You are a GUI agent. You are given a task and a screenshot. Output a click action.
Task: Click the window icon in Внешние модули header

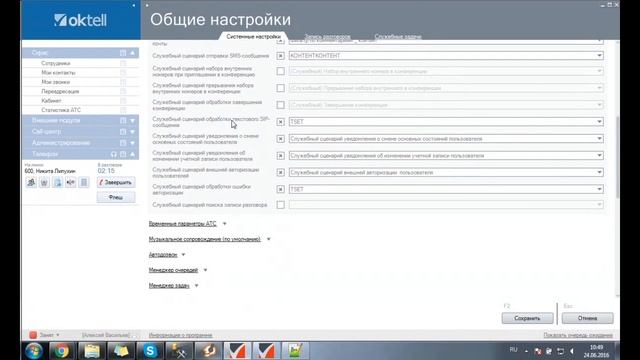click(x=123, y=120)
